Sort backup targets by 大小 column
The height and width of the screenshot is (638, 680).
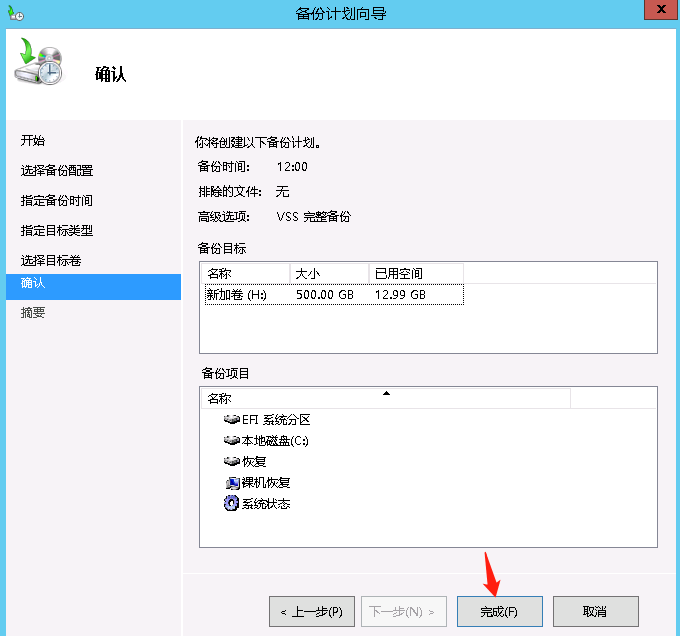coord(329,274)
